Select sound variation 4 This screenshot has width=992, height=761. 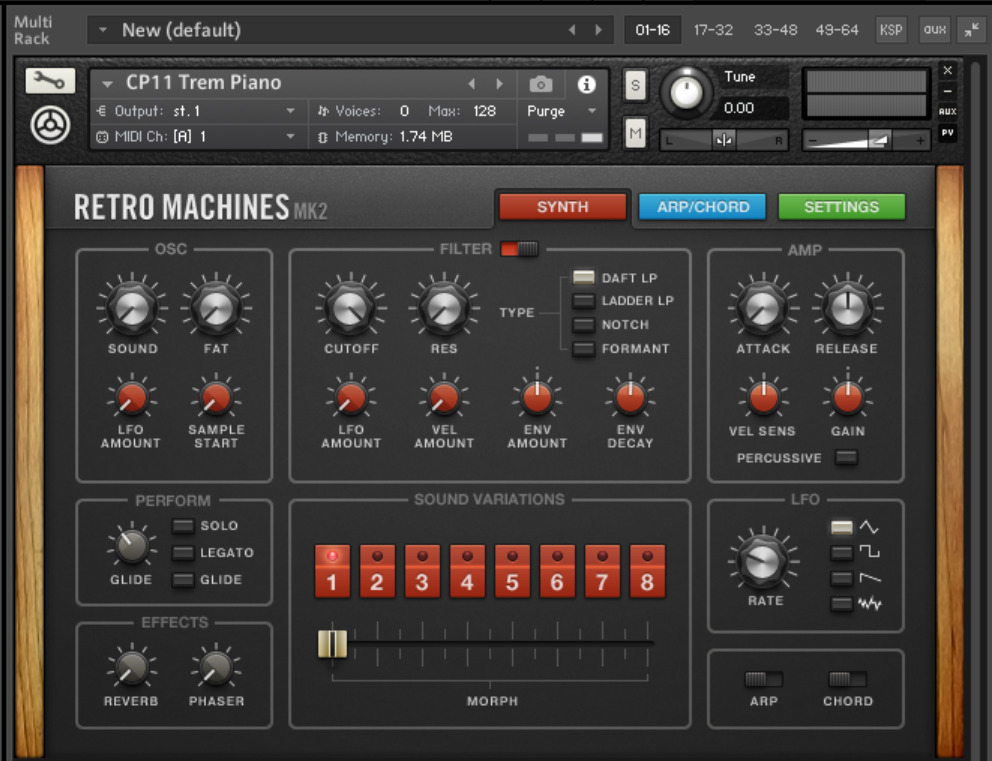pos(467,571)
